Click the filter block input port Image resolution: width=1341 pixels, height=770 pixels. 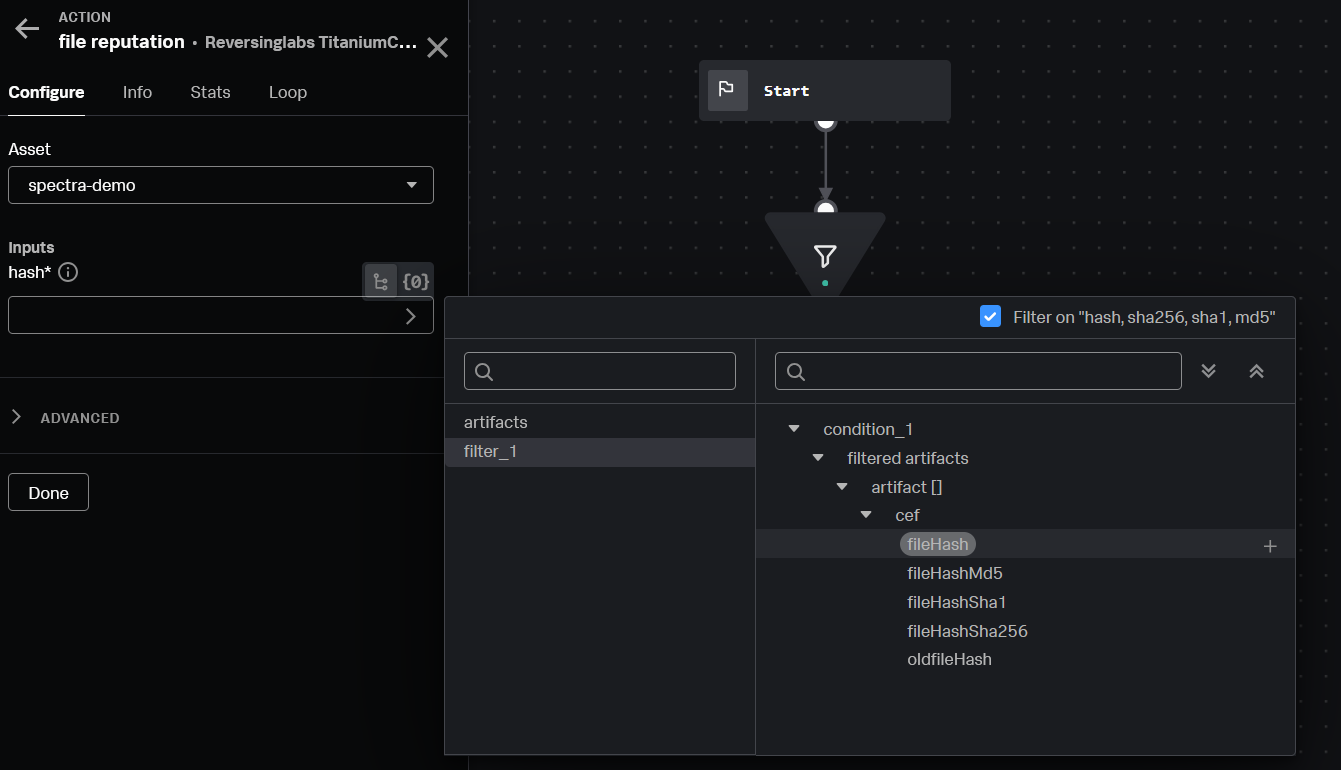[825, 209]
